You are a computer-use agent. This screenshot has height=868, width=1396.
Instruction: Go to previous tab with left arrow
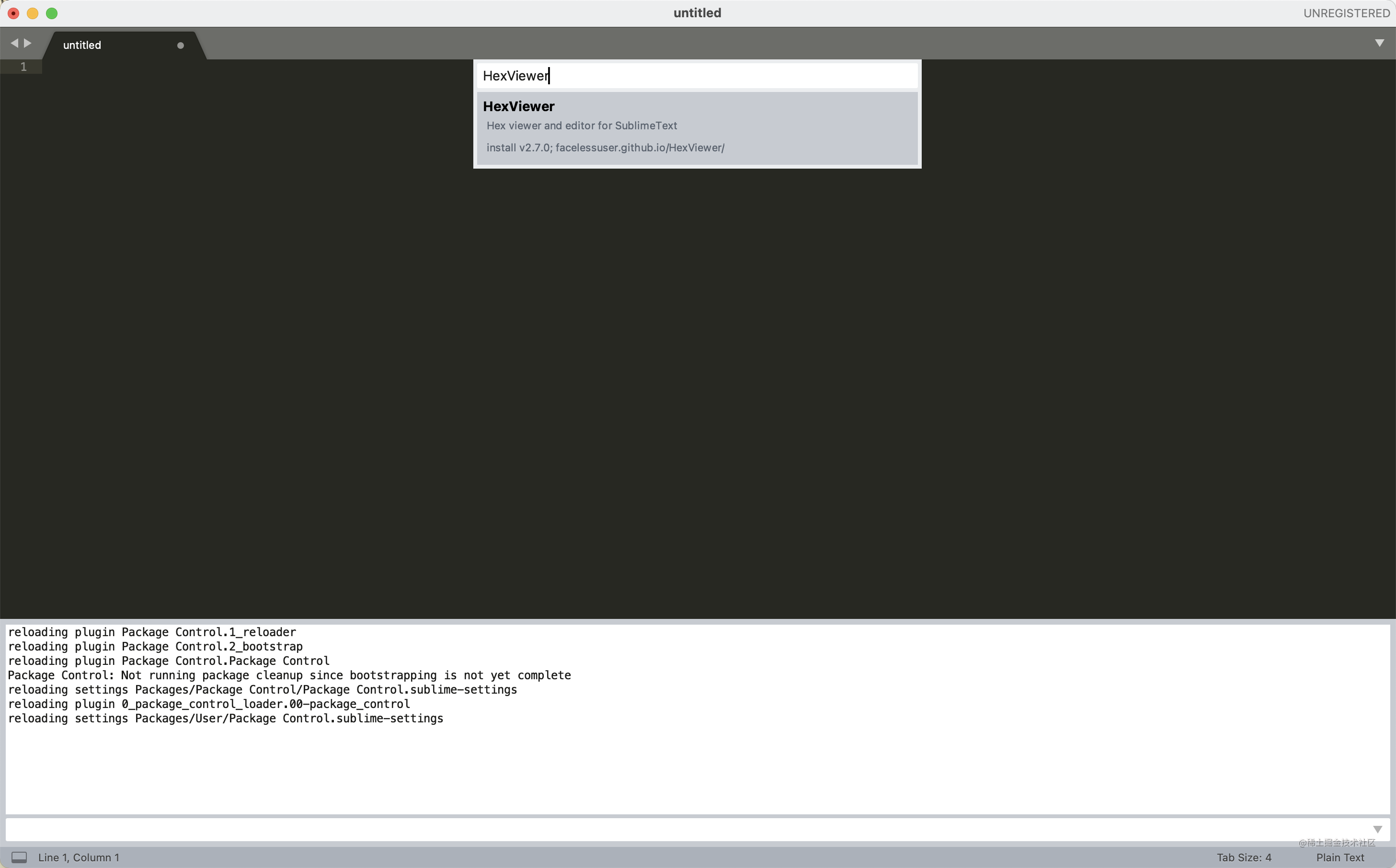tap(14, 43)
